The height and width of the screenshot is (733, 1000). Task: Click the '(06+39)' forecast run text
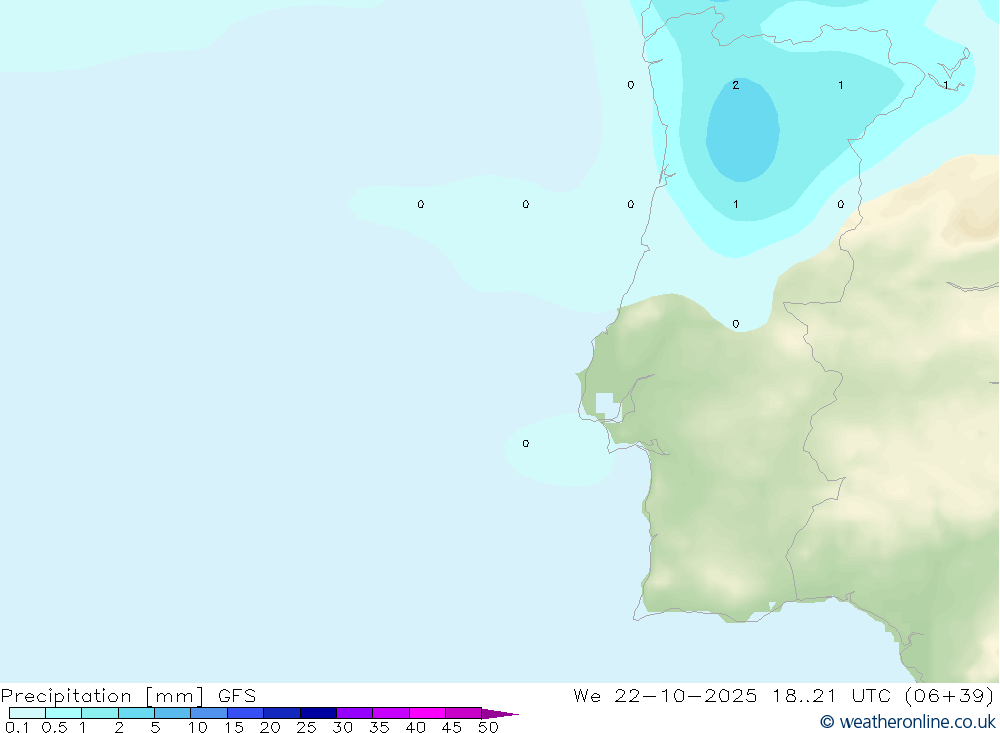tap(950, 695)
